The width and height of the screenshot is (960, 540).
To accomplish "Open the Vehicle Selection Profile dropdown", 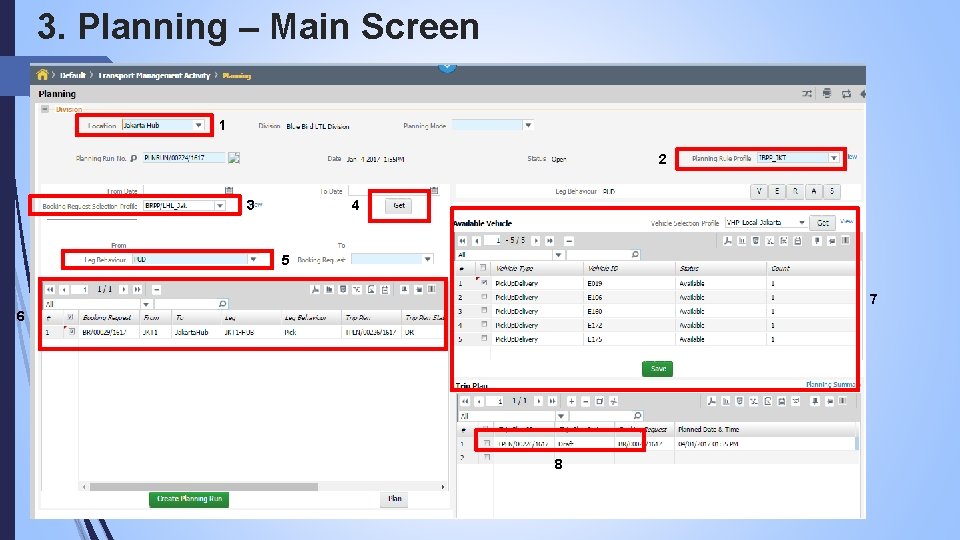I will 801,222.
